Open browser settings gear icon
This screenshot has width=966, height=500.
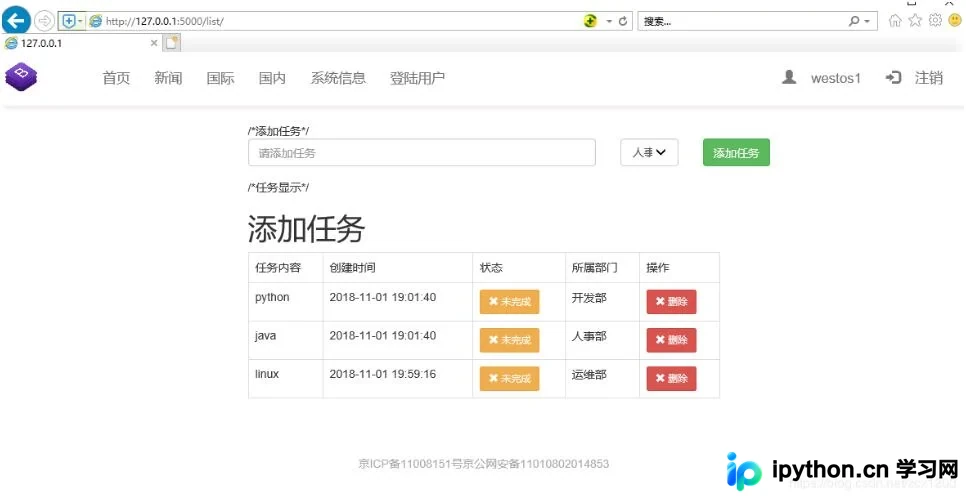point(935,20)
